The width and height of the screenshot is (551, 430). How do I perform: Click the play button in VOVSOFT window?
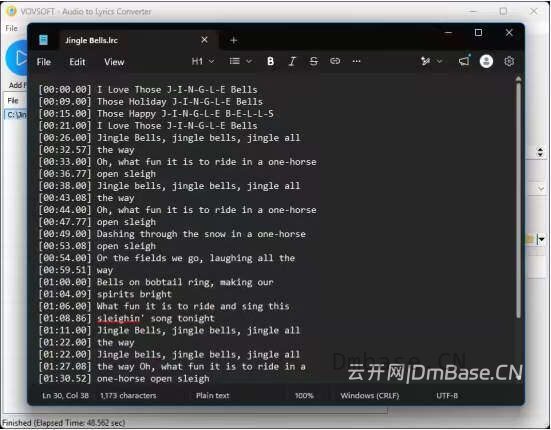coord(17,58)
